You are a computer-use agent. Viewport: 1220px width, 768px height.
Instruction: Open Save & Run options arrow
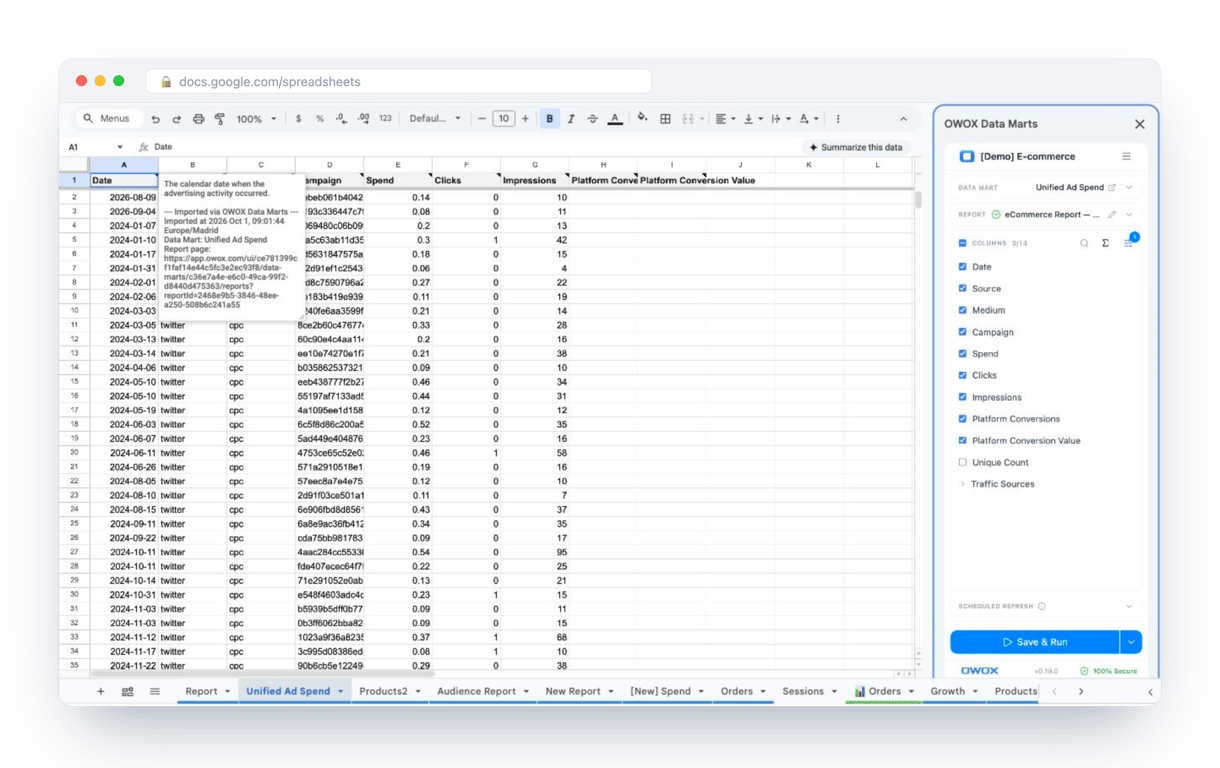(x=1131, y=642)
